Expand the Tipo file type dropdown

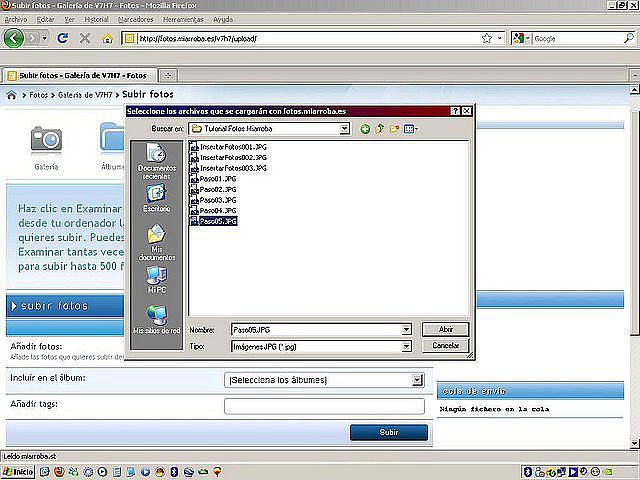tap(406, 347)
